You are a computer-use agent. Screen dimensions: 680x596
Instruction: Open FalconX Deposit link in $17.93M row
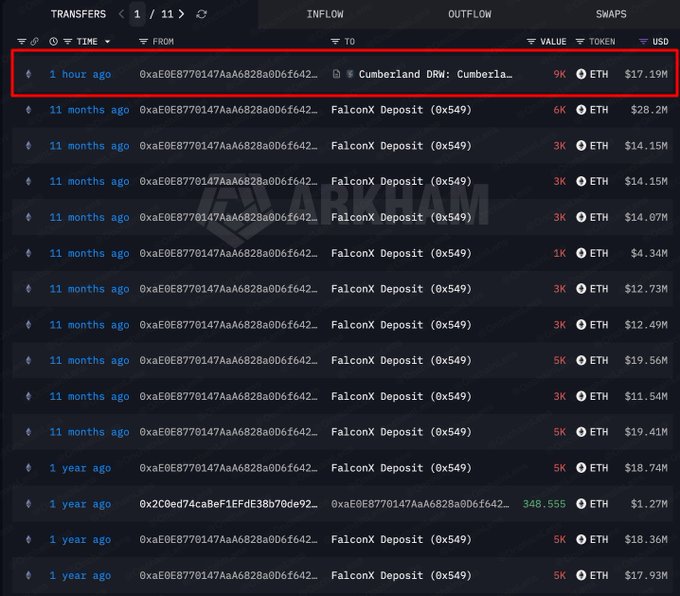pos(401,575)
